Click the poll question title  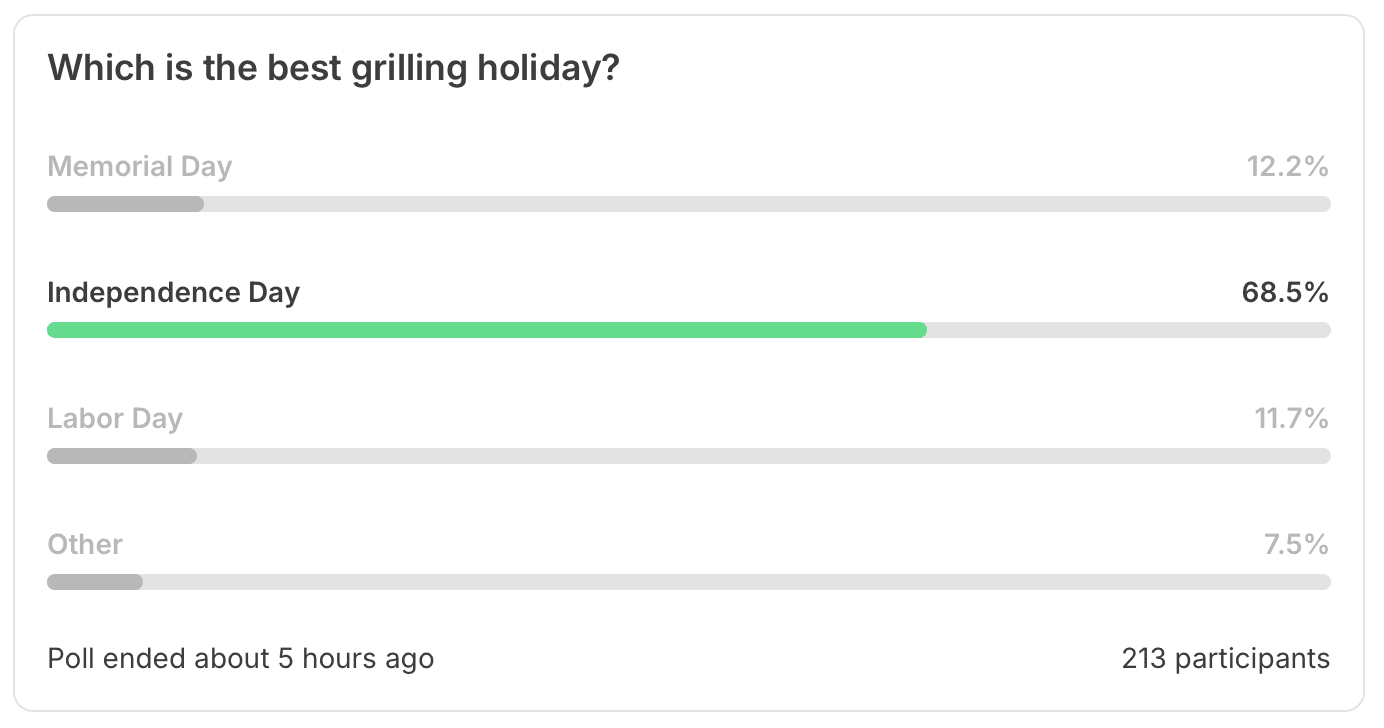pos(334,69)
